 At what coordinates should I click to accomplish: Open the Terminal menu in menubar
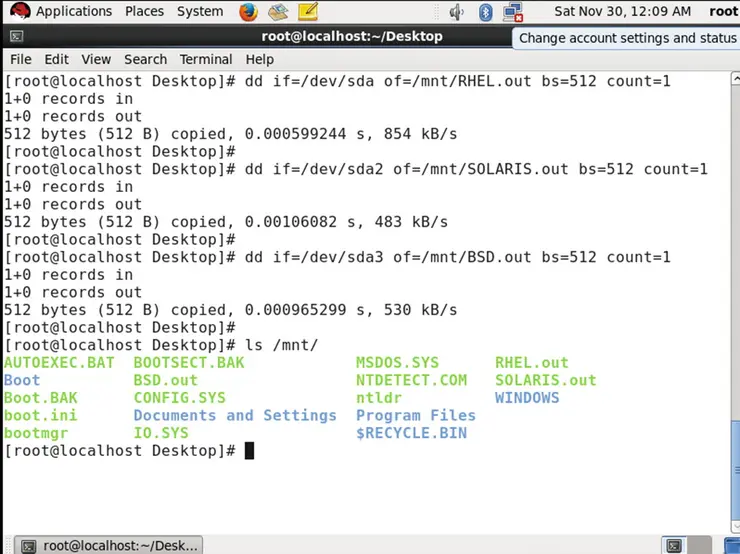[x=205, y=59]
